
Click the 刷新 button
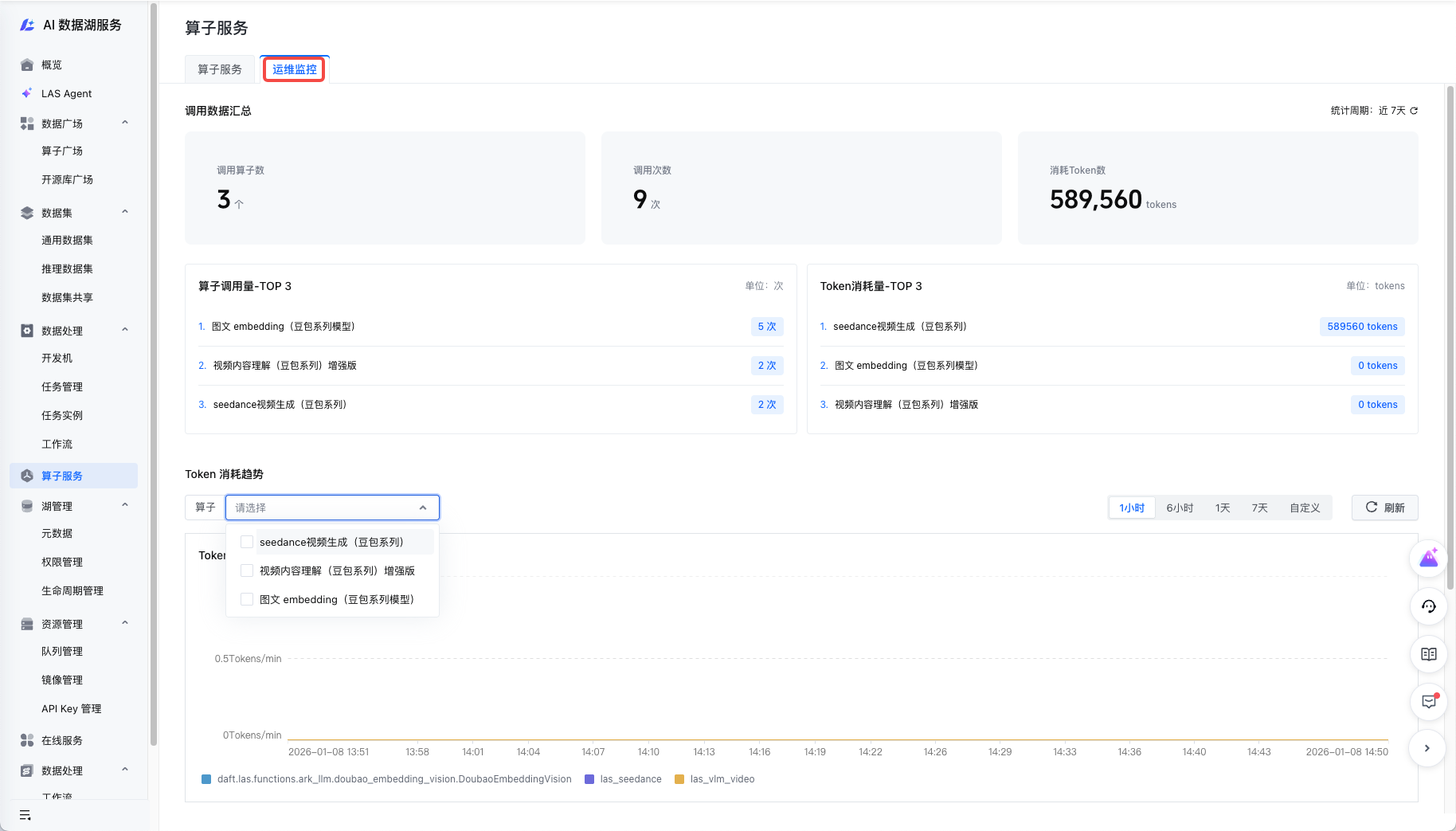tap(1384, 508)
